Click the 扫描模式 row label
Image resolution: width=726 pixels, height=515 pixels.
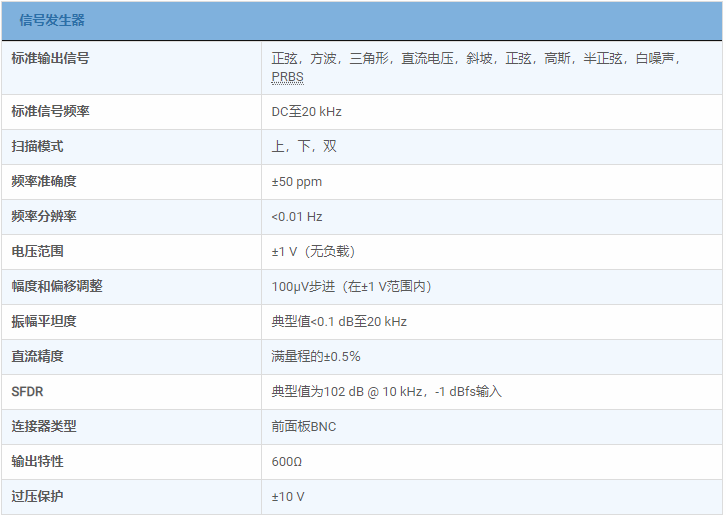(x=37, y=146)
